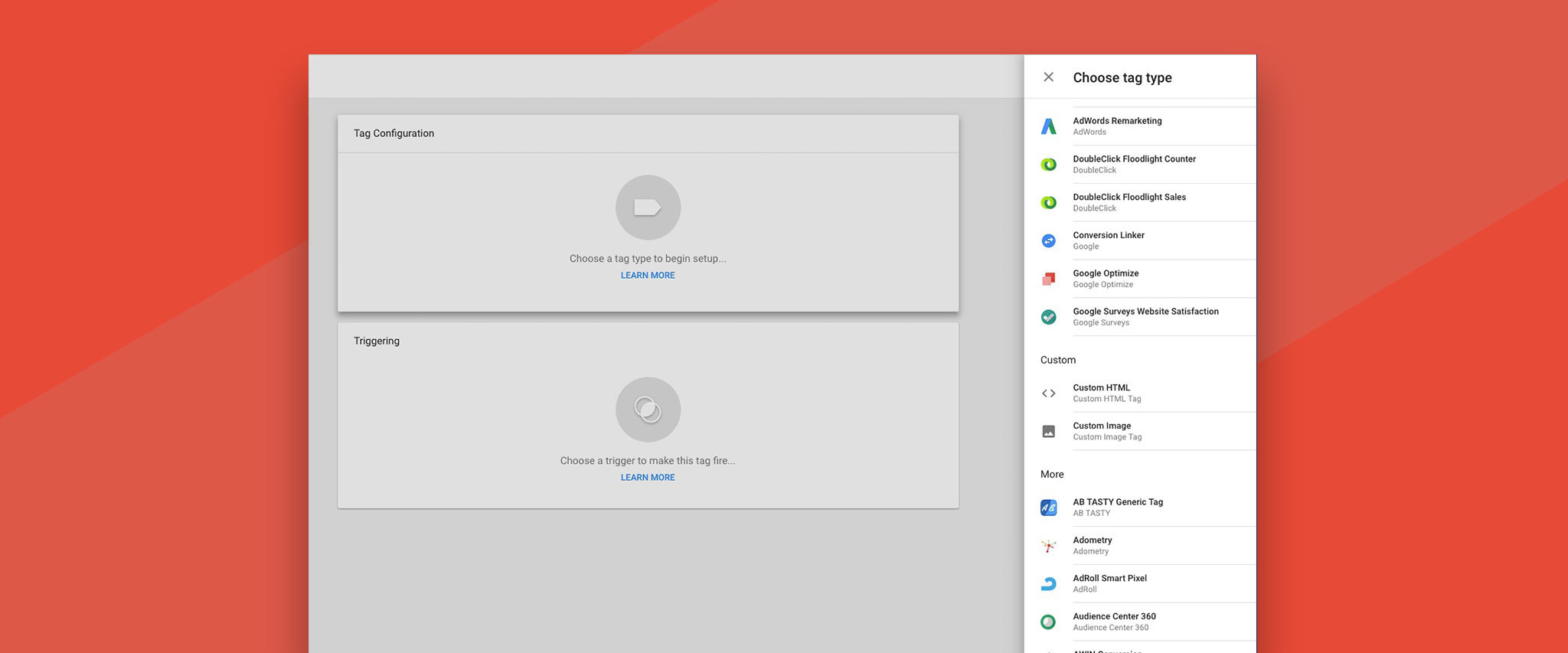Choose the Conversion Linker icon
Screen dimensions: 1568x653
click(x=1048, y=241)
